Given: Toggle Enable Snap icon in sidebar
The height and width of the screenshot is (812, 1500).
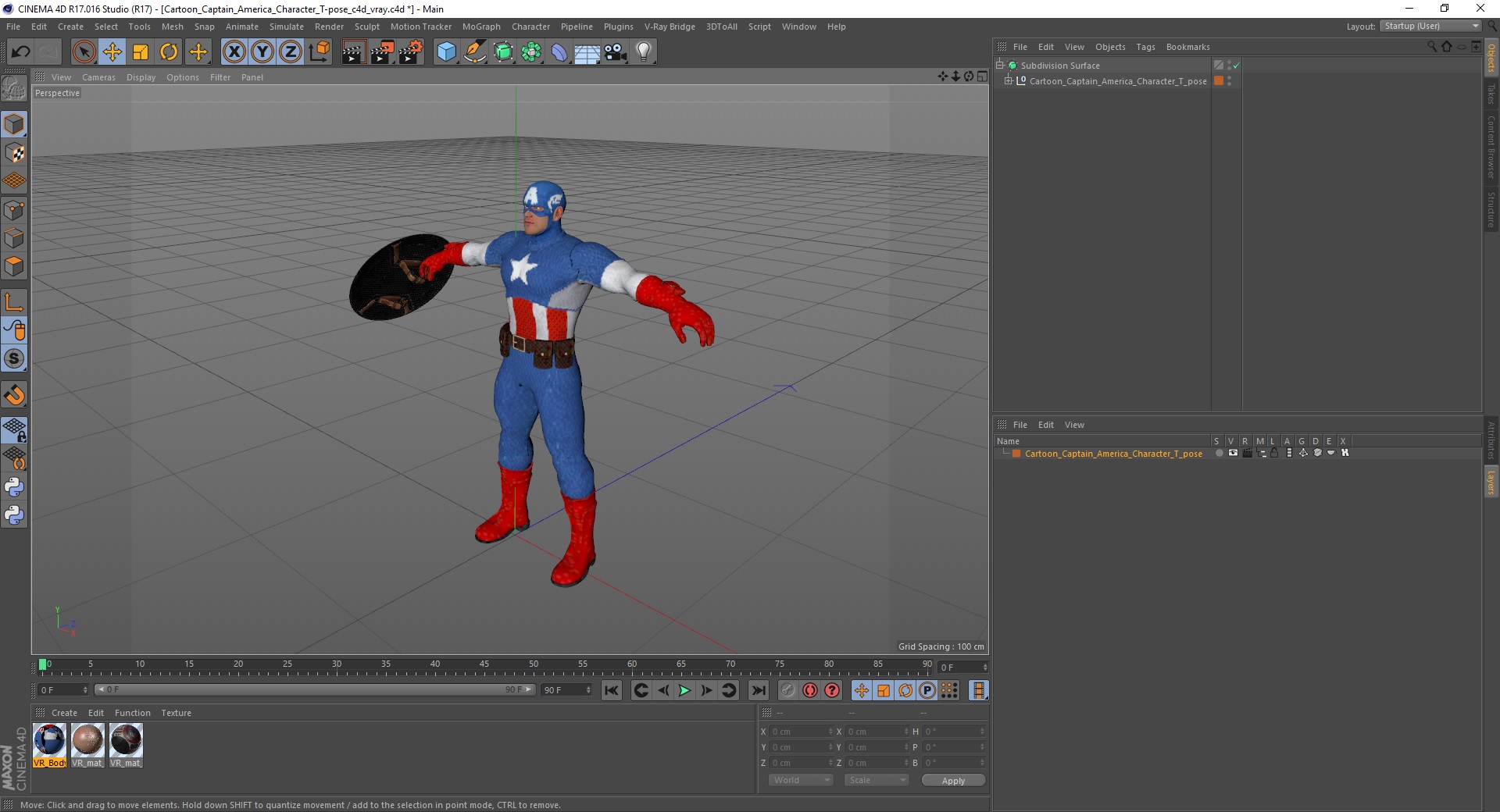Looking at the screenshot, I should (x=14, y=395).
